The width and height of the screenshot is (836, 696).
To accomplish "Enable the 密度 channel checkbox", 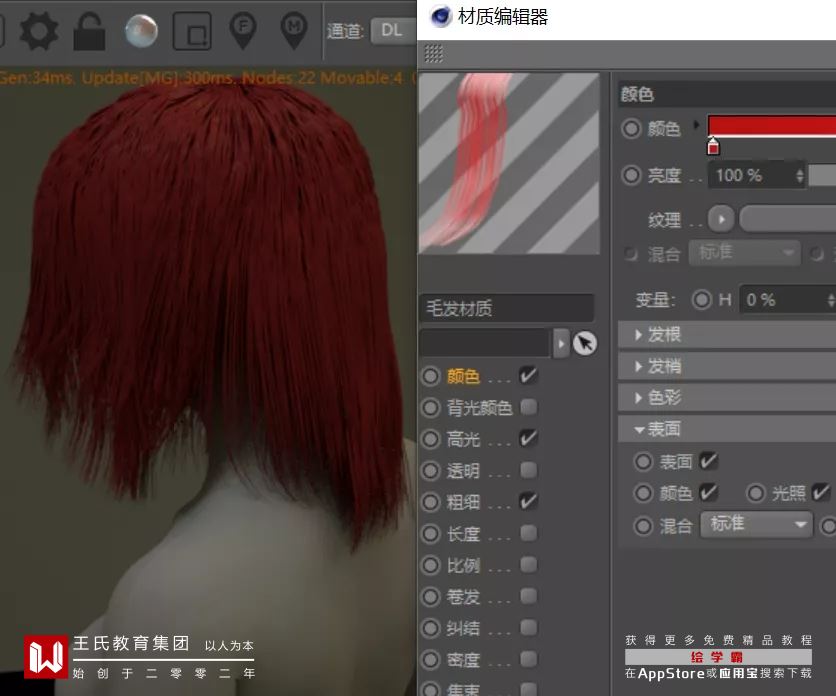I will click(528, 659).
